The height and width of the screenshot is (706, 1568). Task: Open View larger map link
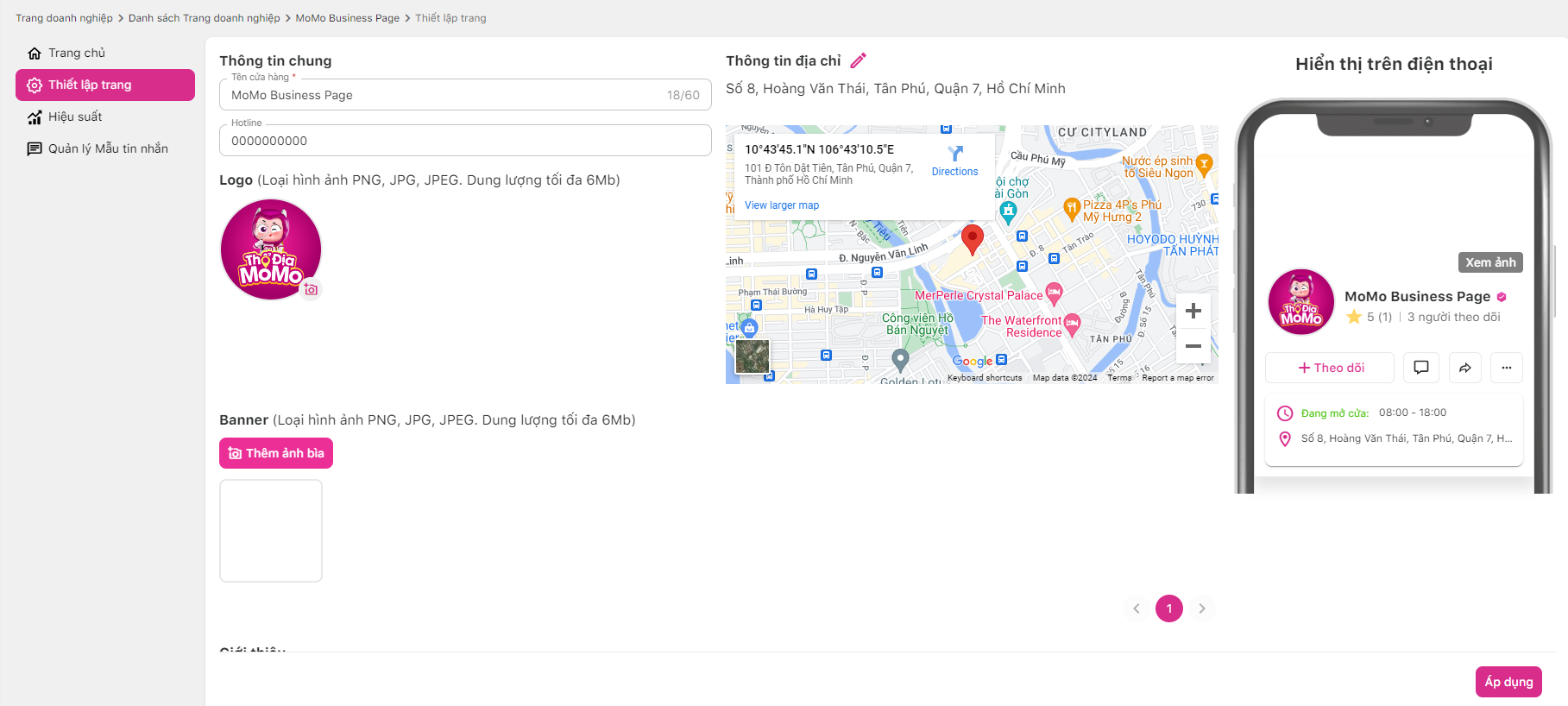(782, 205)
